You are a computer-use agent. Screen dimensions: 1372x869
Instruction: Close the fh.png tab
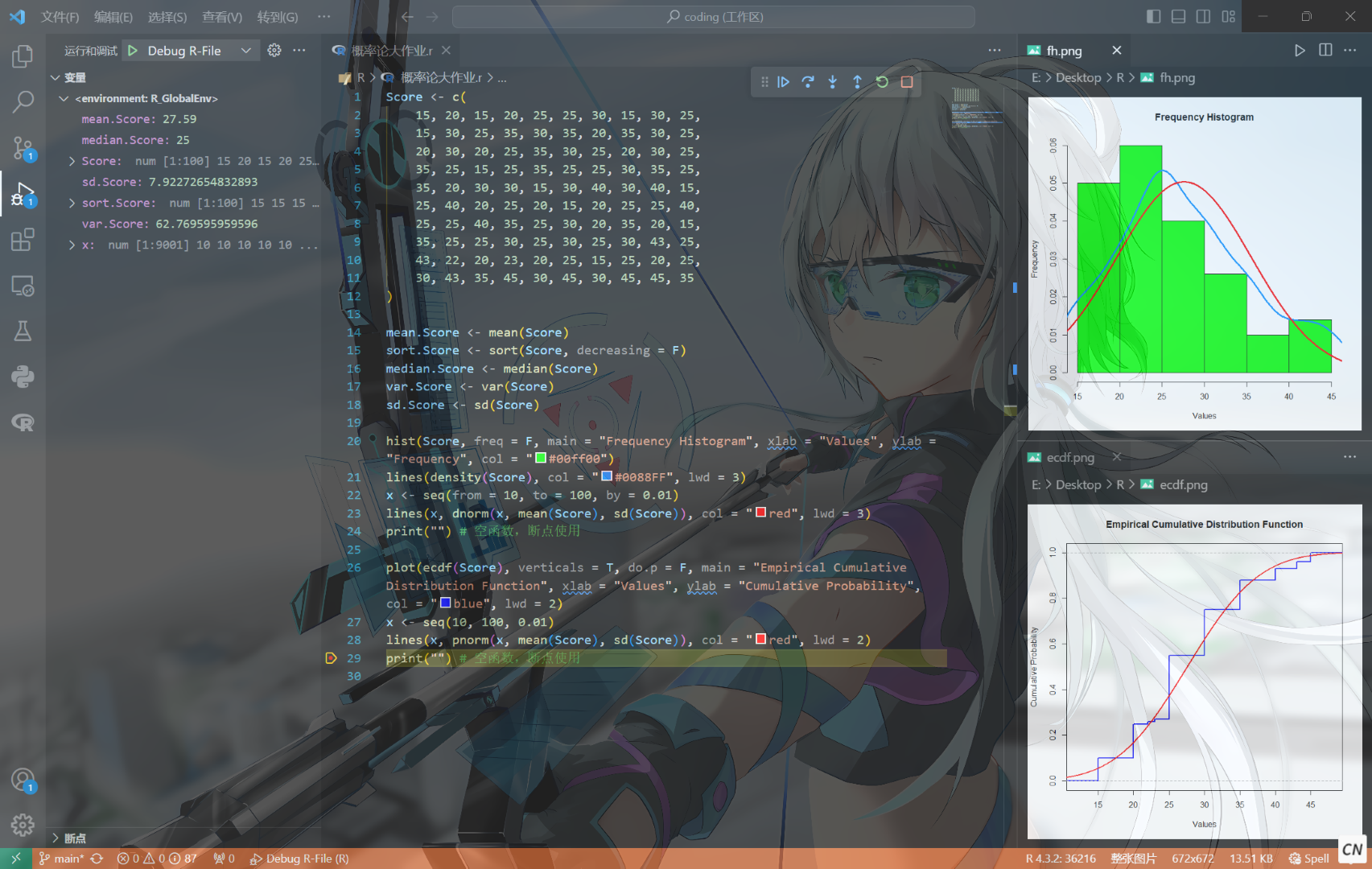(1117, 51)
